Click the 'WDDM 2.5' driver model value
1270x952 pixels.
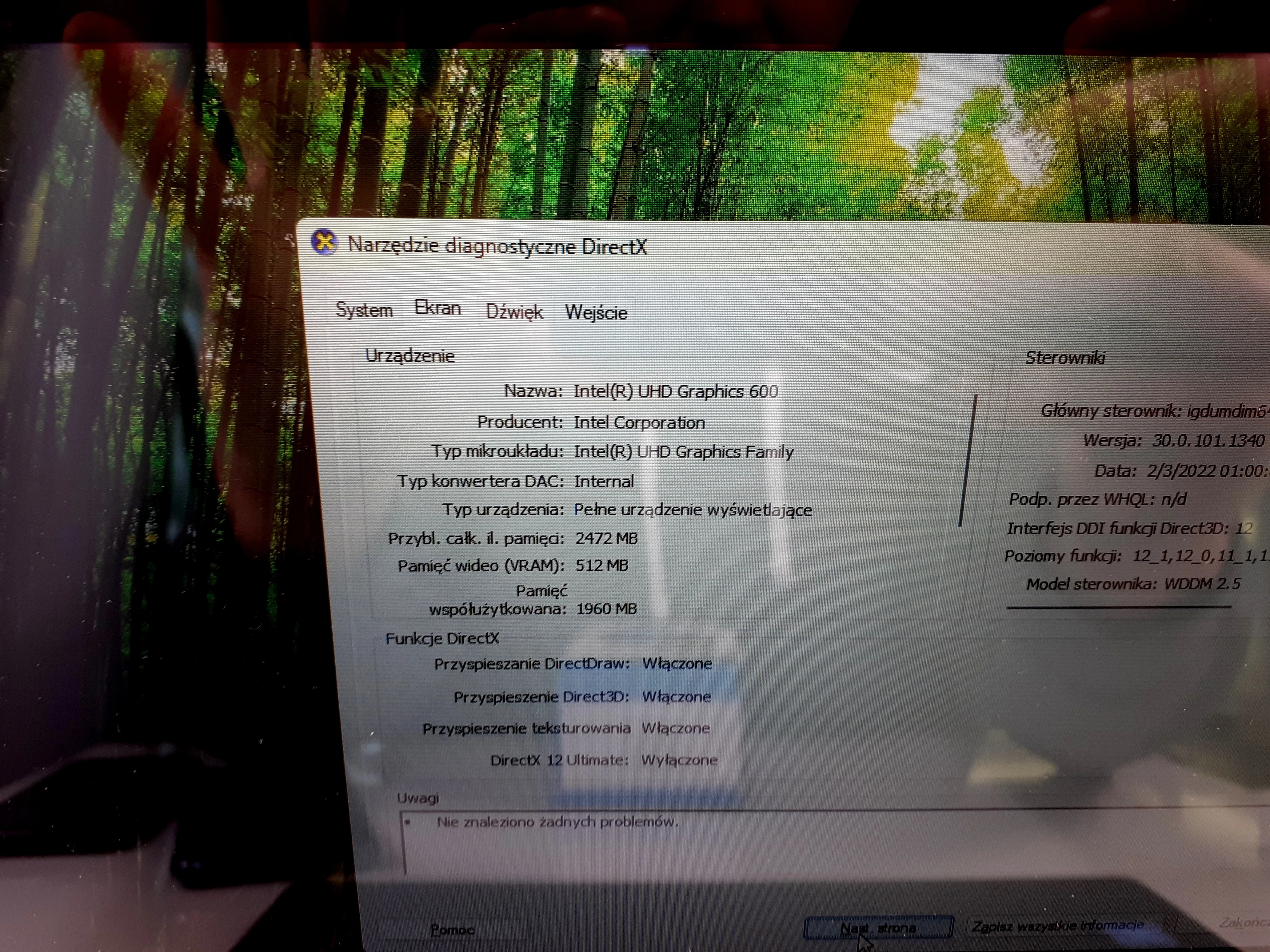tap(1202, 584)
